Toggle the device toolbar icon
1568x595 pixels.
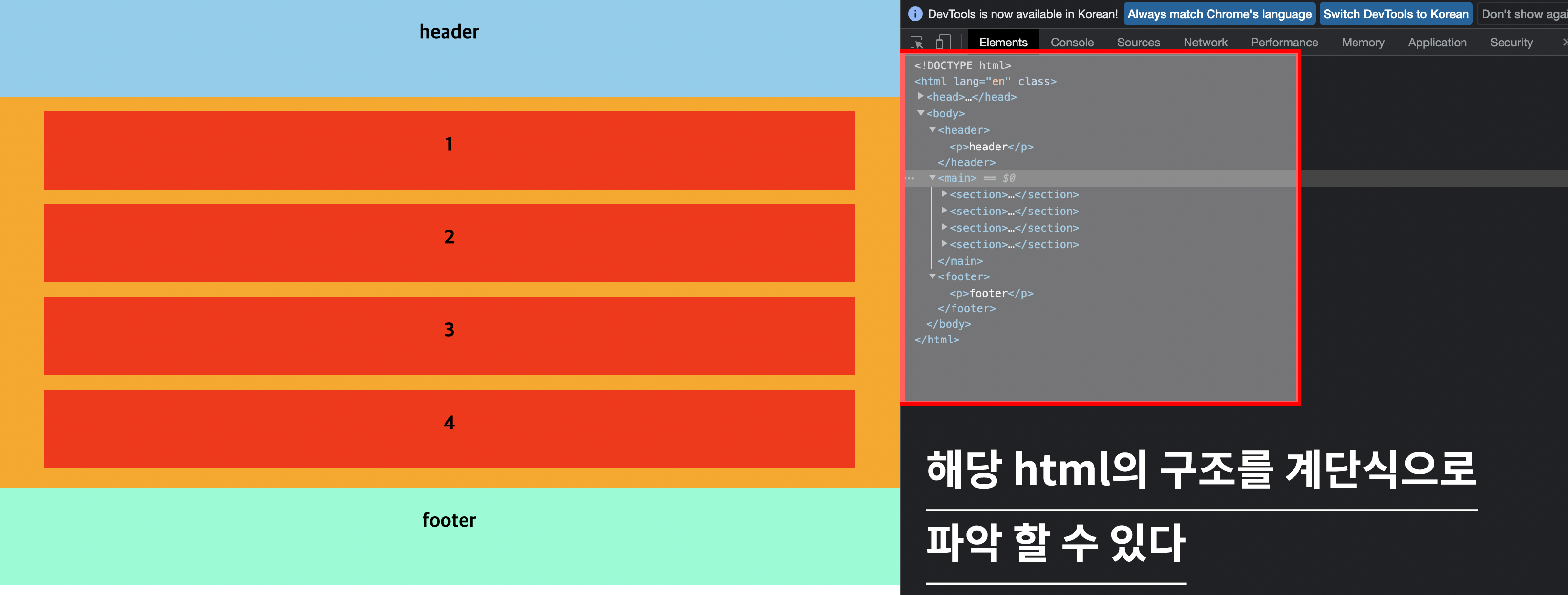pos(942,42)
